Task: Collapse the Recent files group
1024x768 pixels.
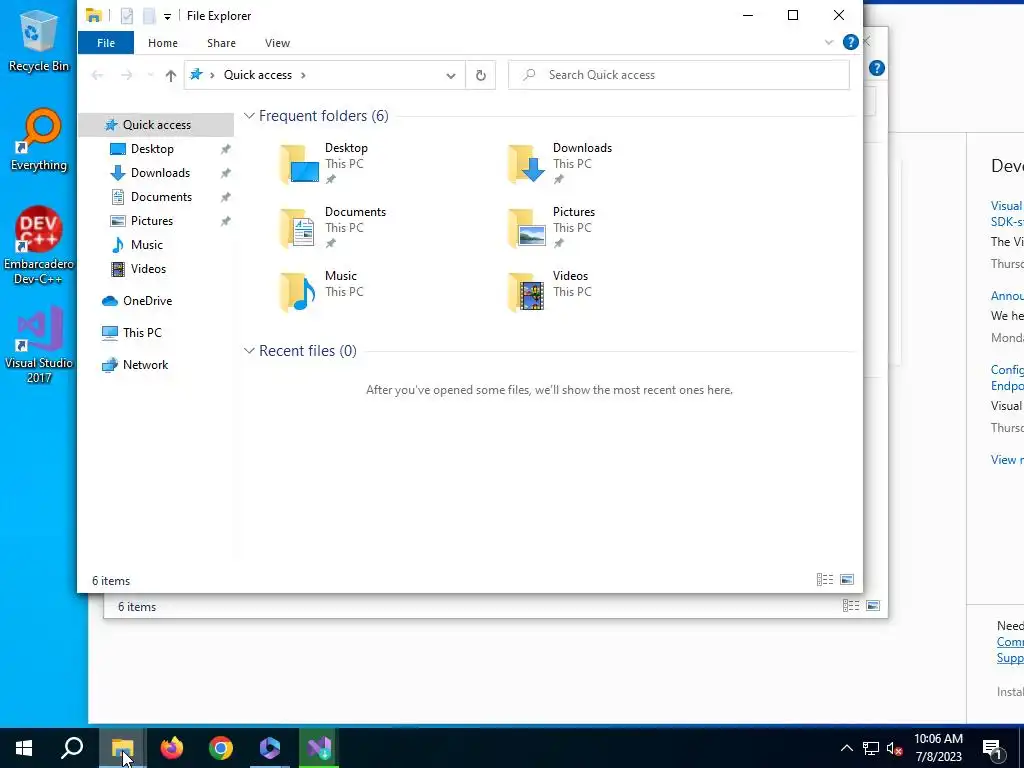Action: pyautogui.click(x=249, y=351)
